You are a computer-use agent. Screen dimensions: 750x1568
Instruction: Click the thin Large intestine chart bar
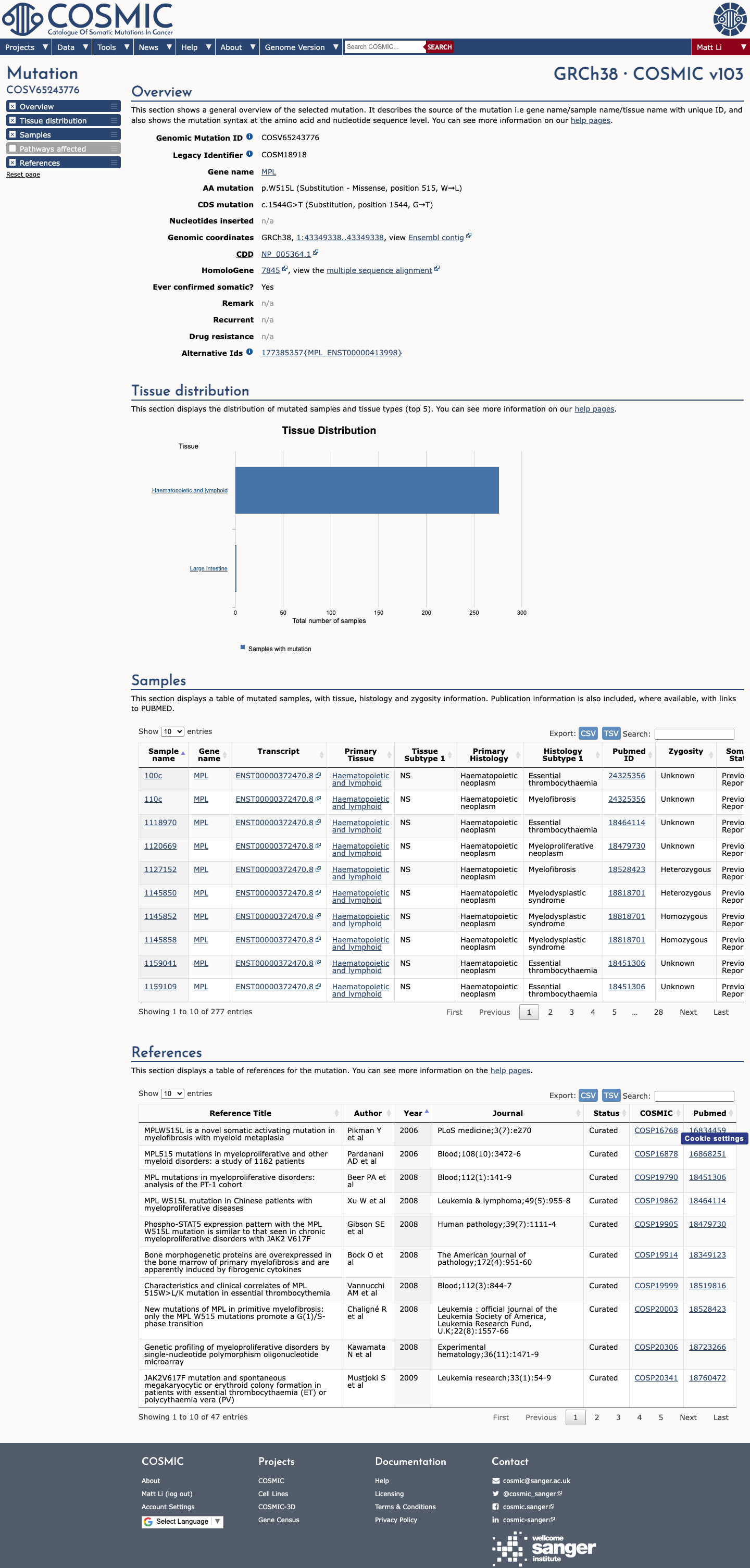point(235,568)
